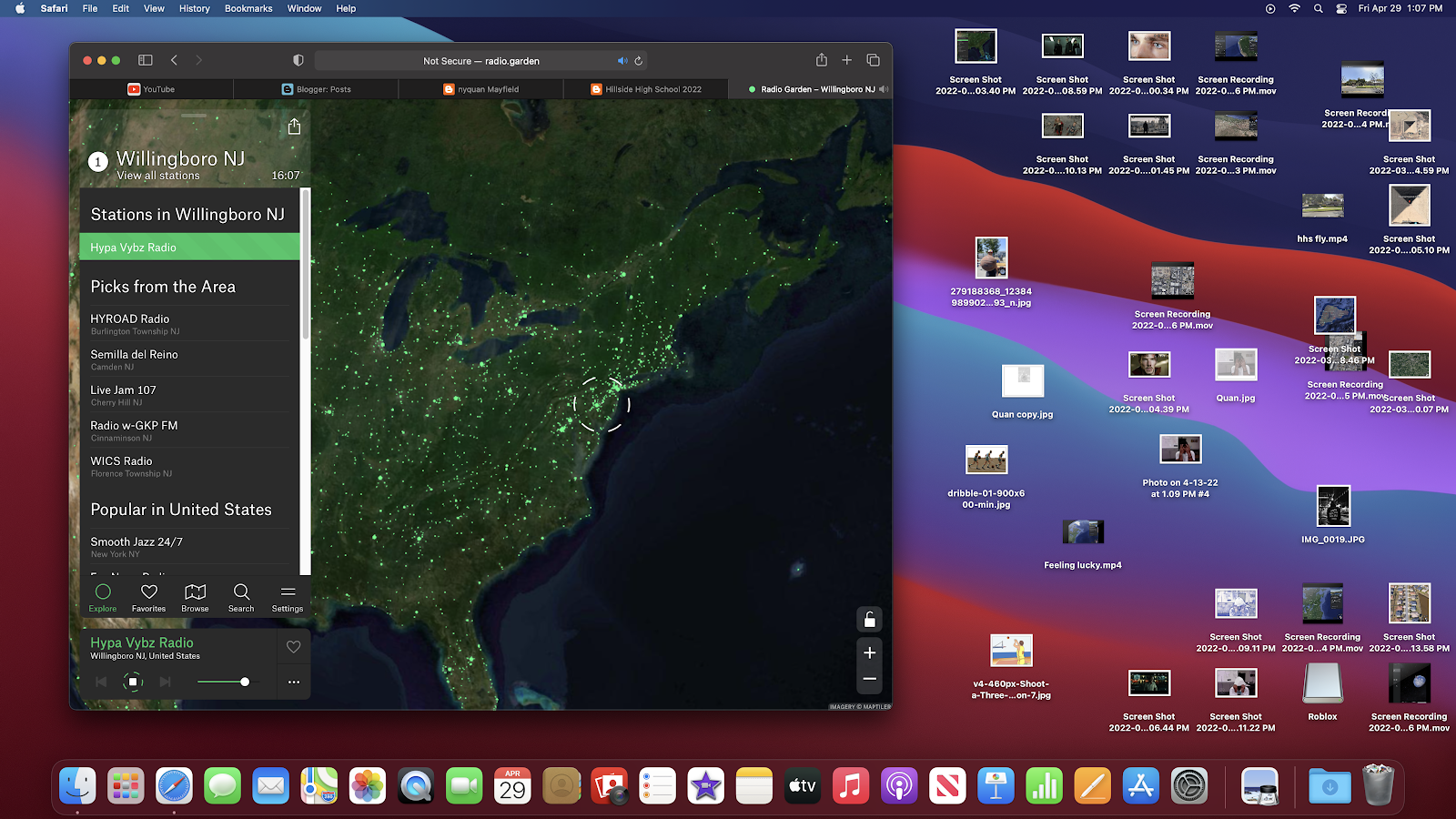Viewport: 1456px width, 819px height.
Task: Play Radio w-GKP FM station
Action: coord(189,430)
